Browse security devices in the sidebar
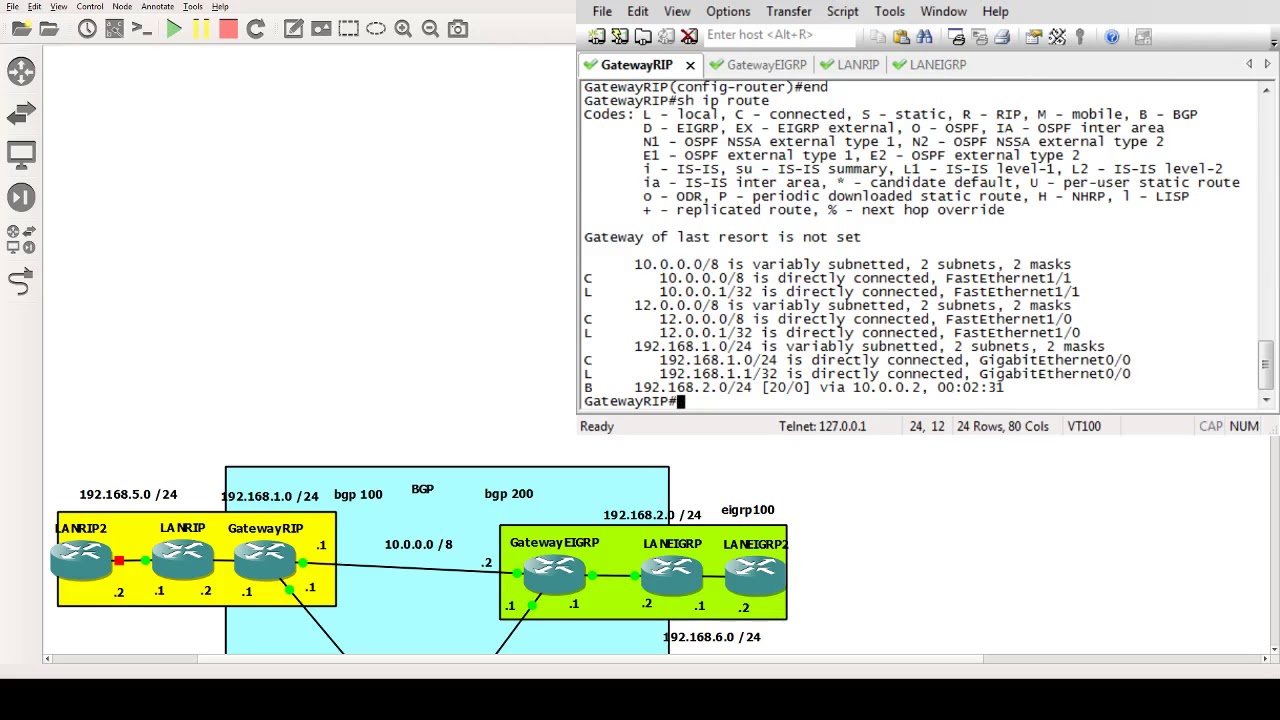The image size is (1280, 720). click(x=21, y=197)
